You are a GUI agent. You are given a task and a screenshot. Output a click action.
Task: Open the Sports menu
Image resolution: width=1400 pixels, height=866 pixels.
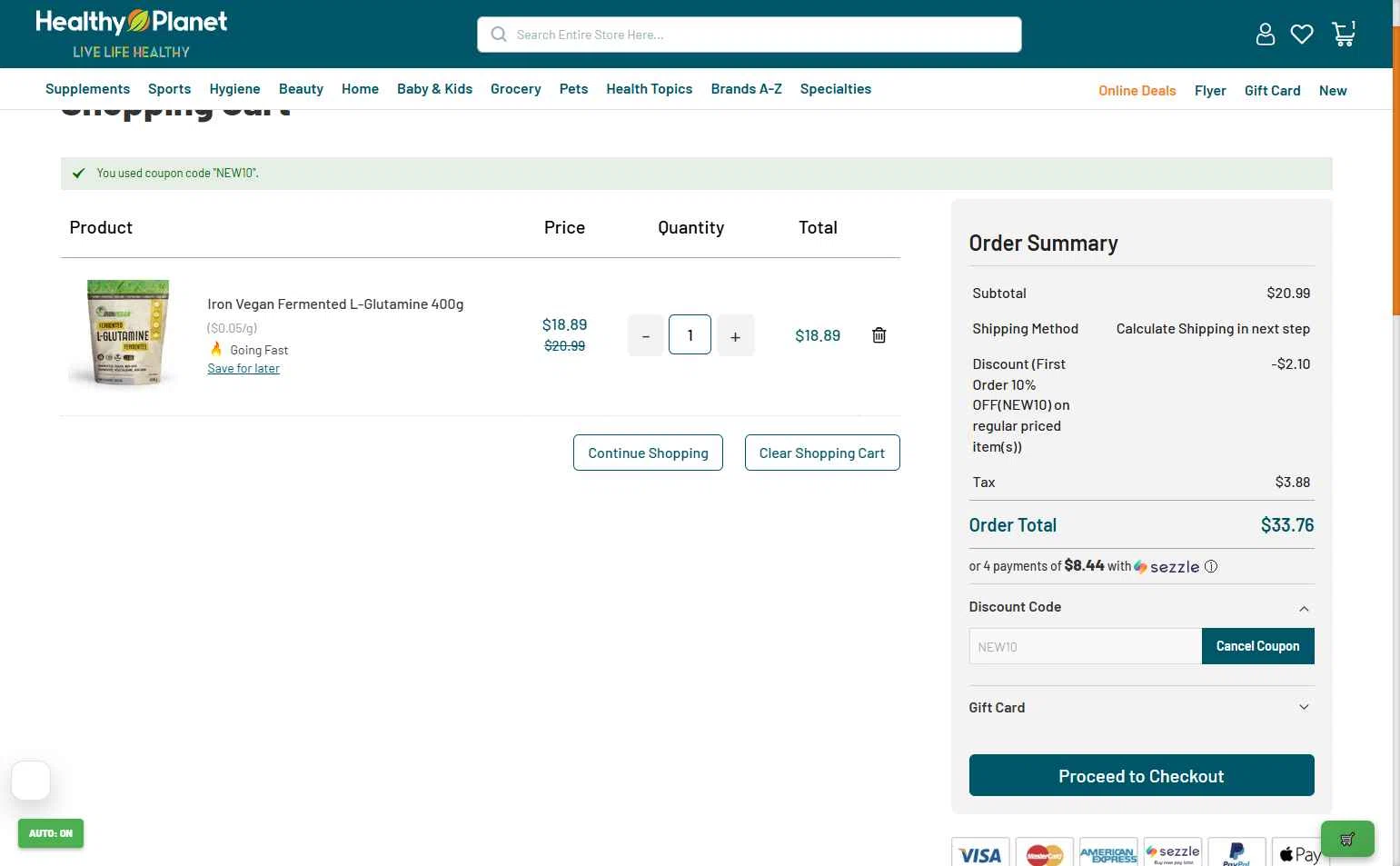tap(169, 89)
